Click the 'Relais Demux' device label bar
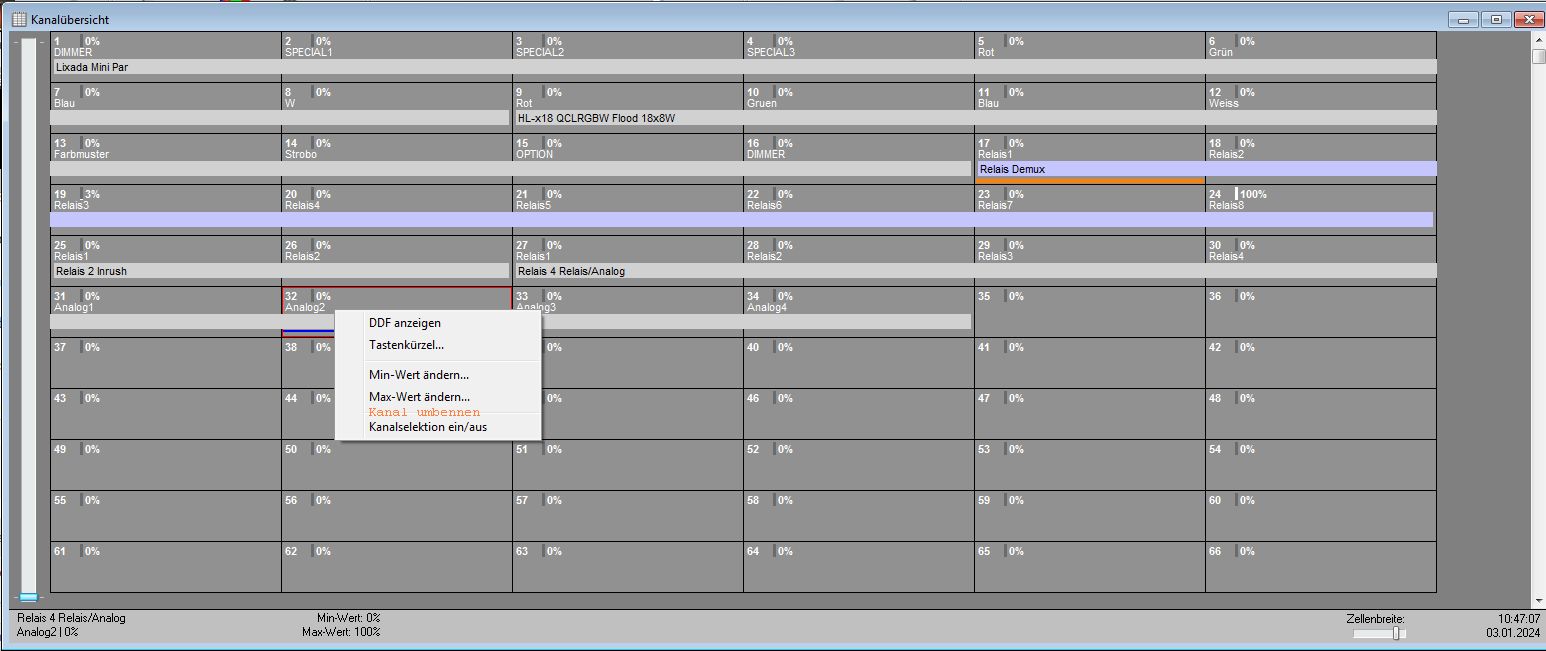Image resolution: width=1546 pixels, height=651 pixels. click(1205, 169)
